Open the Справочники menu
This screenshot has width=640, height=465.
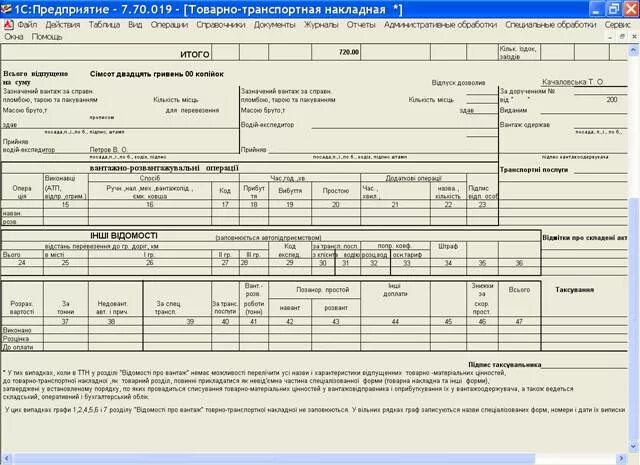[x=221, y=25]
